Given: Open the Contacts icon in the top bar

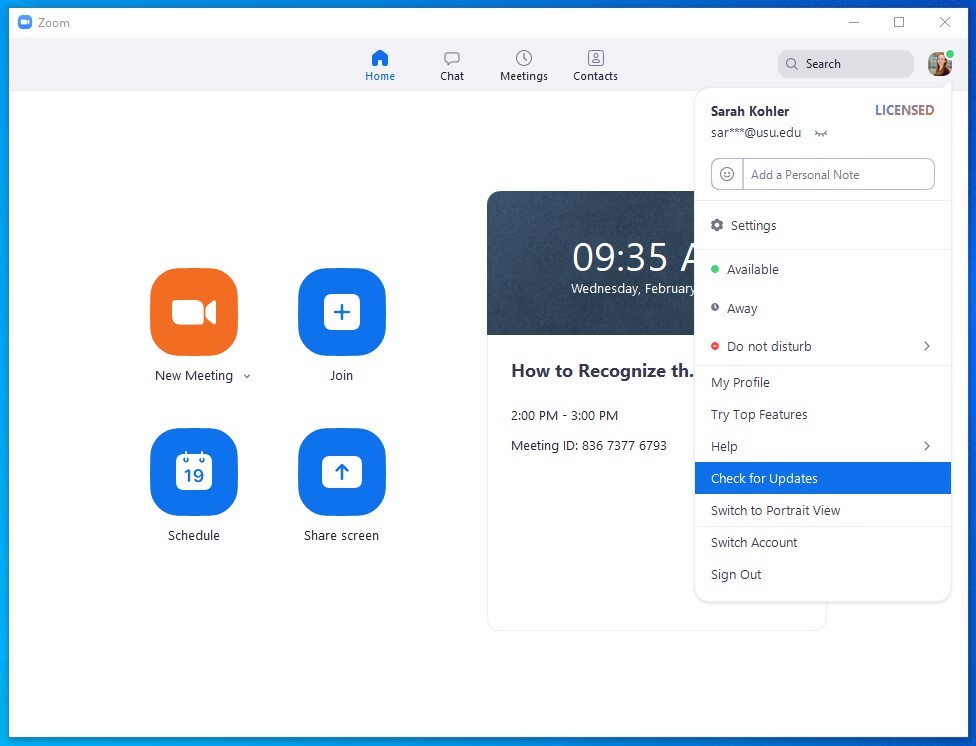Looking at the screenshot, I should [595, 59].
